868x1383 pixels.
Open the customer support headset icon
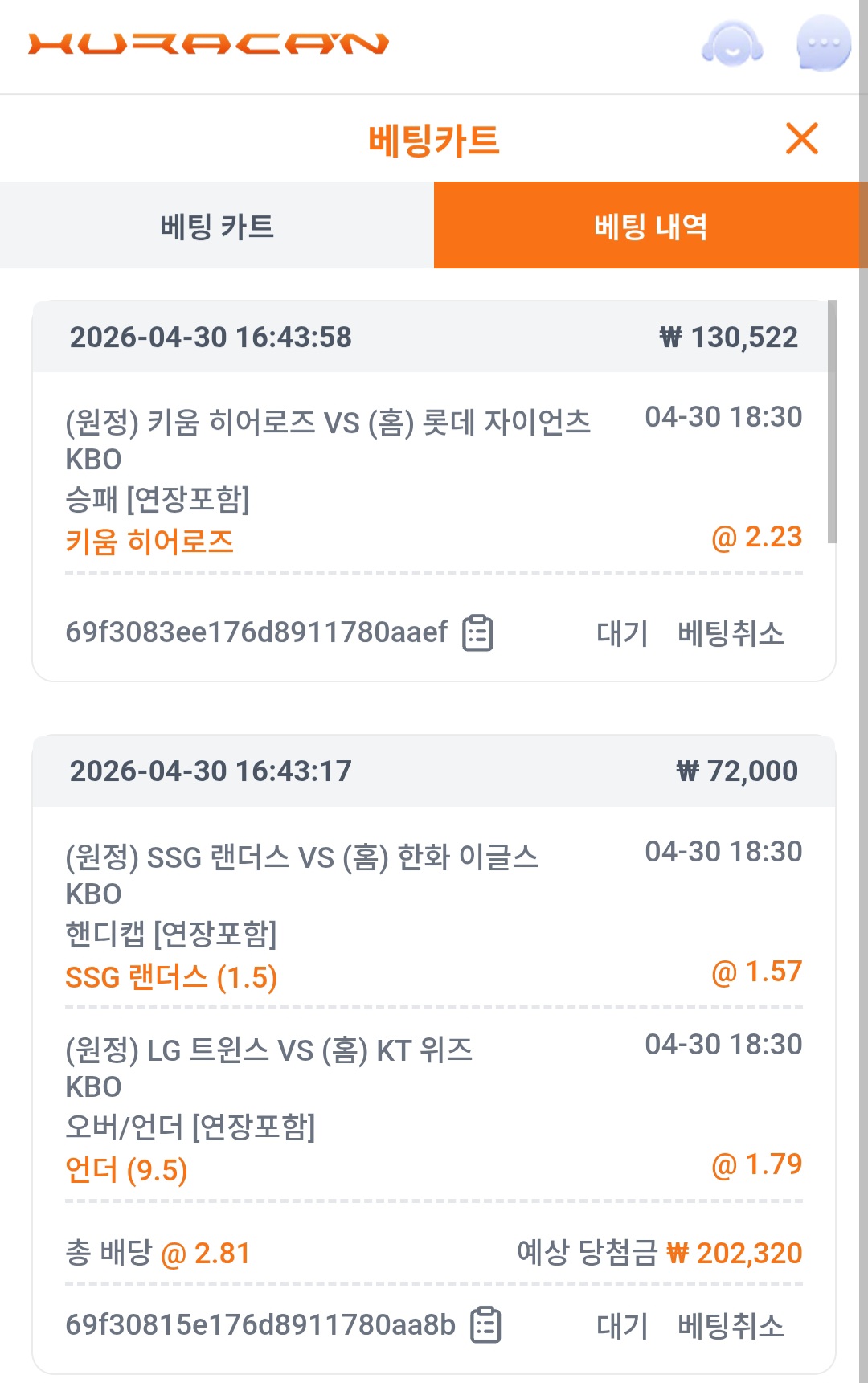click(731, 43)
